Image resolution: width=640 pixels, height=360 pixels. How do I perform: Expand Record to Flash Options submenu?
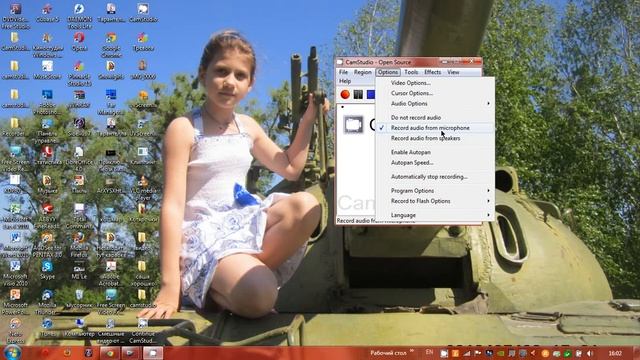click(435, 201)
